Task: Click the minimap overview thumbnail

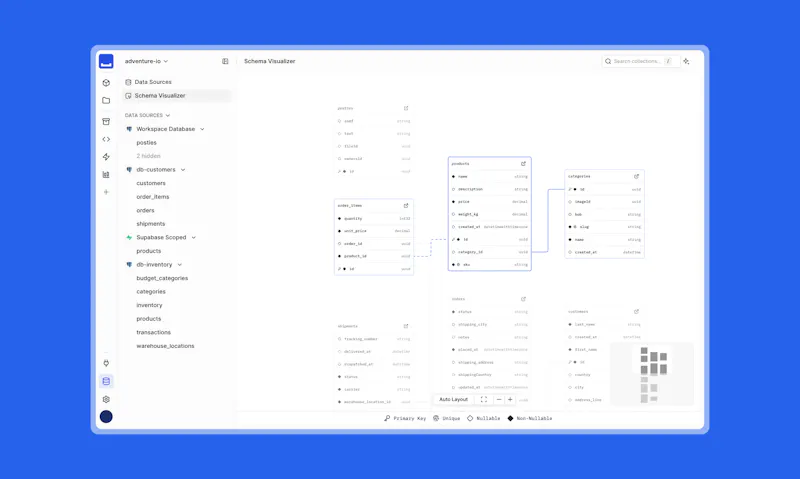Action: pyautogui.click(x=652, y=374)
